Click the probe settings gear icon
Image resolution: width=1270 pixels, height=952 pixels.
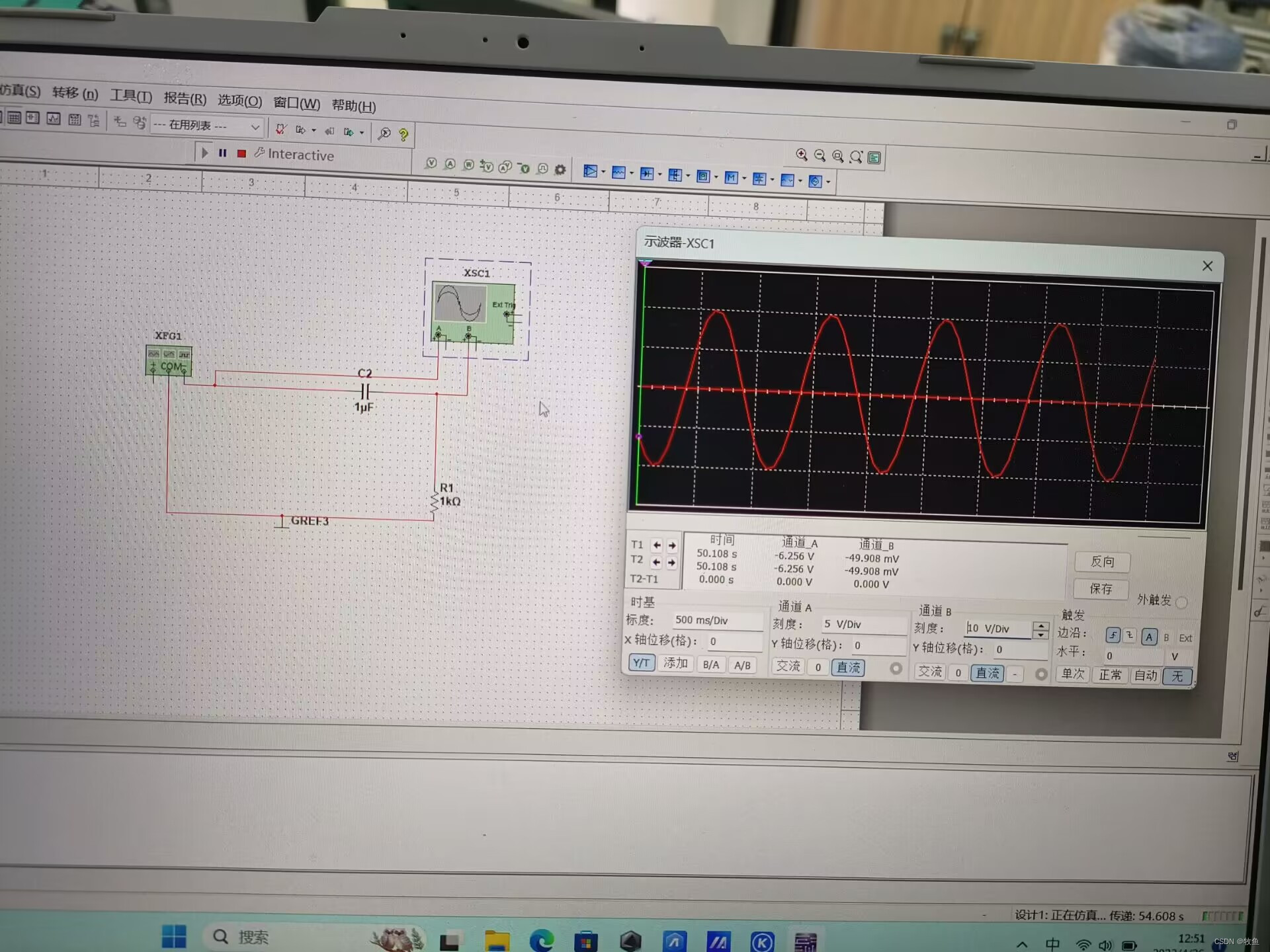(x=560, y=170)
